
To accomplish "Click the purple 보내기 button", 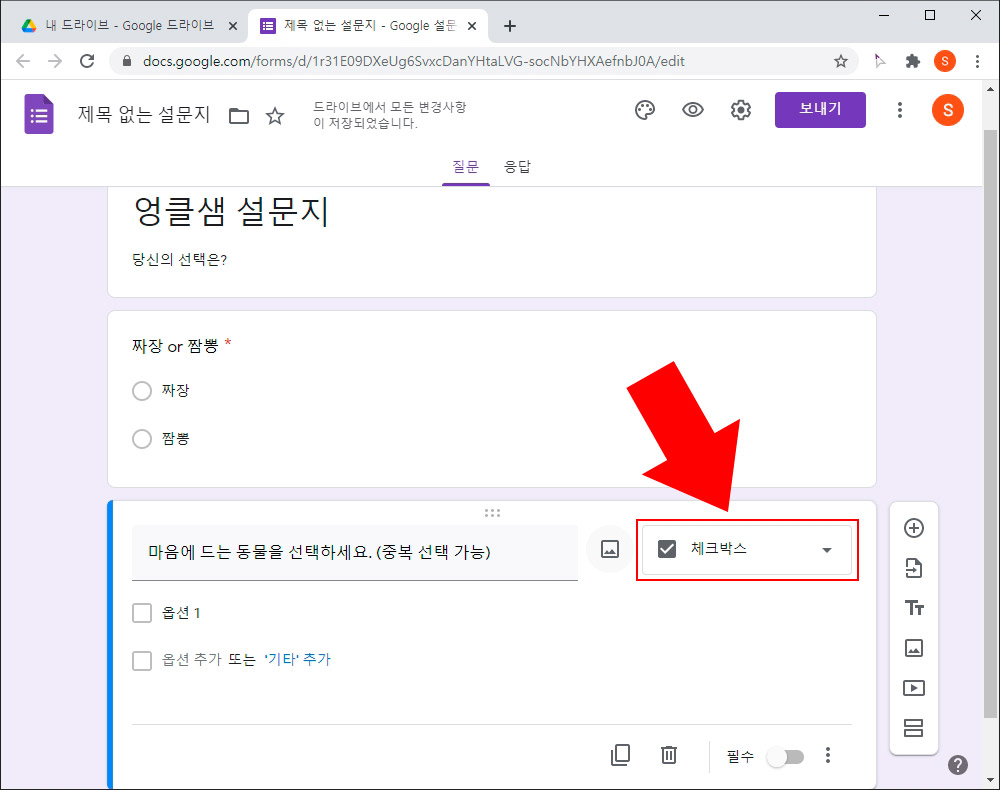I will [x=820, y=110].
